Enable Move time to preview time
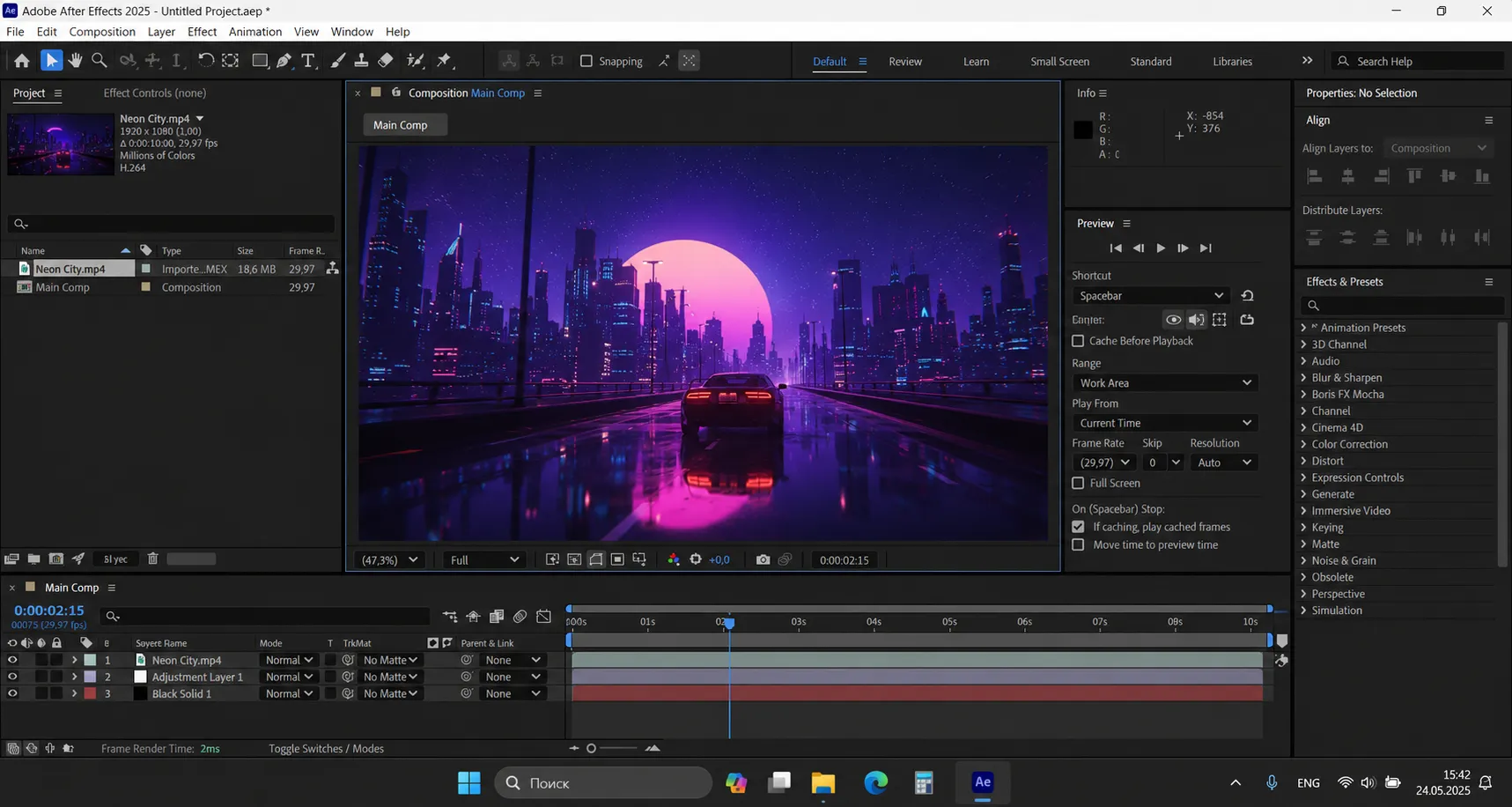Viewport: 1512px width, 807px height. (1078, 544)
